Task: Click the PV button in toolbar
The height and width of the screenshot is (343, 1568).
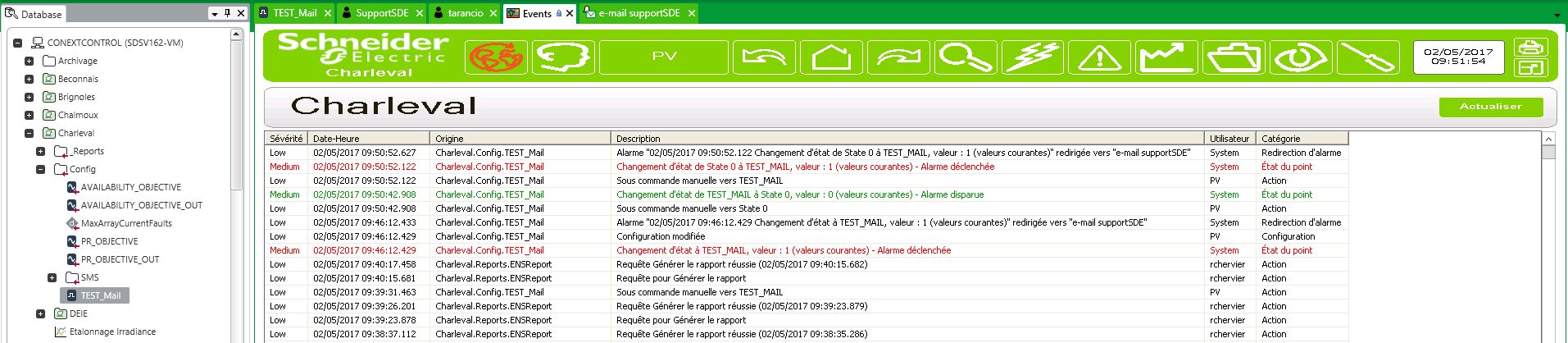Action: pyautogui.click(x=664, y=57)
